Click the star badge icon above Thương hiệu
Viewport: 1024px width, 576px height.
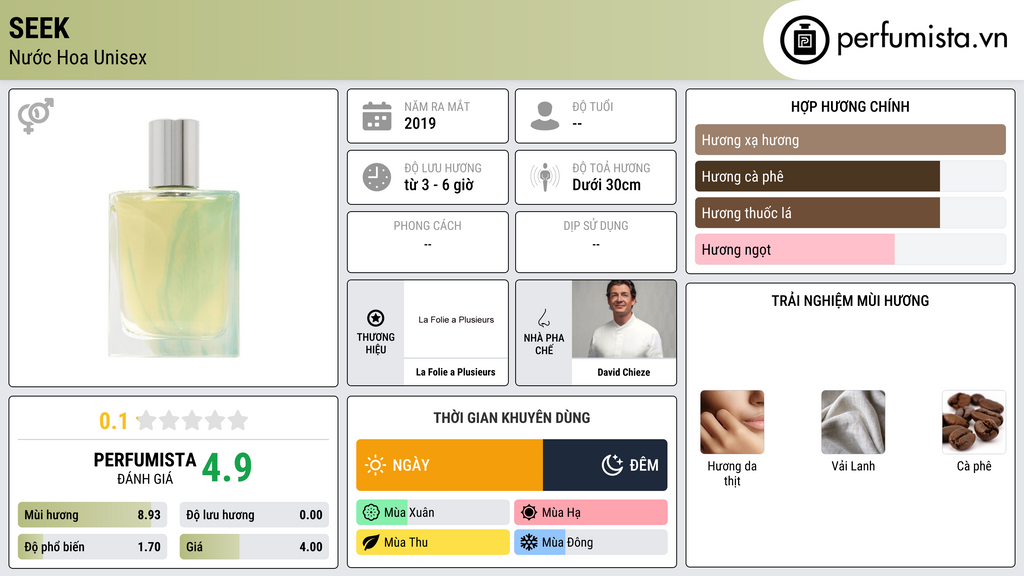pyautogui.click(x=376, y=318)
